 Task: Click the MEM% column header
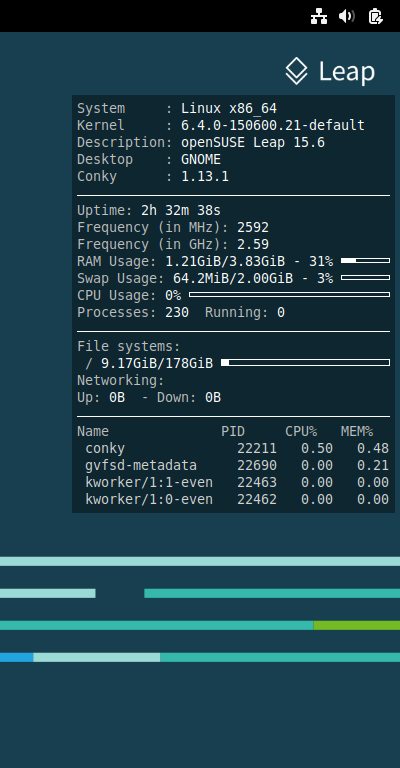(x=357, y=432)
